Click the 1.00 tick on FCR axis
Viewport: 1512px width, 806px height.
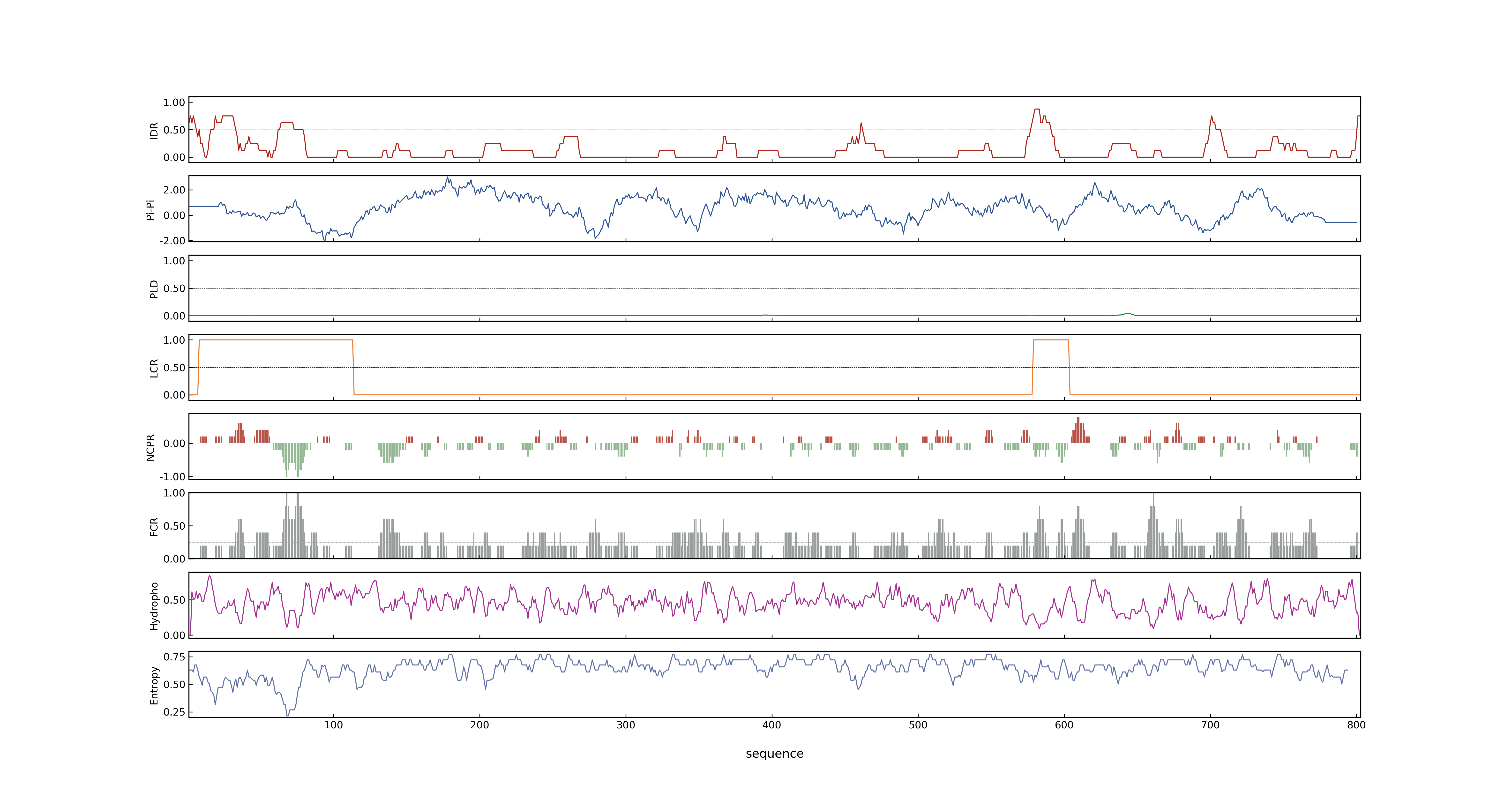pos(174,493)
